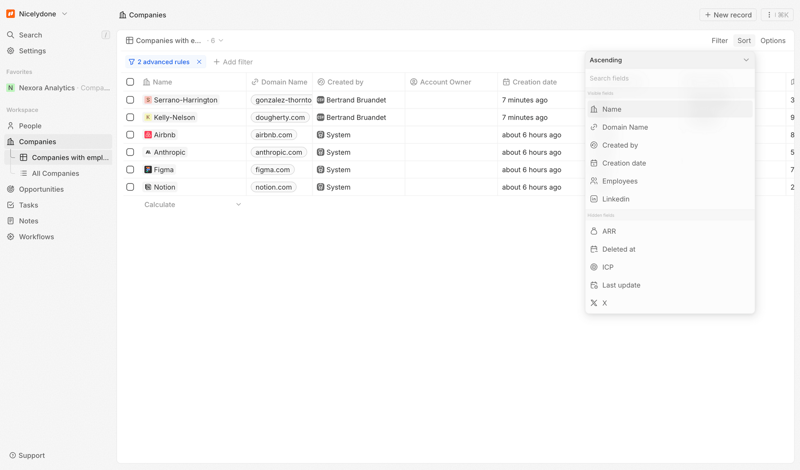Viewport: 800px width, 470px height.
Task: Remove the 2 advanced rules filter with X
Action: (x=199, y=62)
